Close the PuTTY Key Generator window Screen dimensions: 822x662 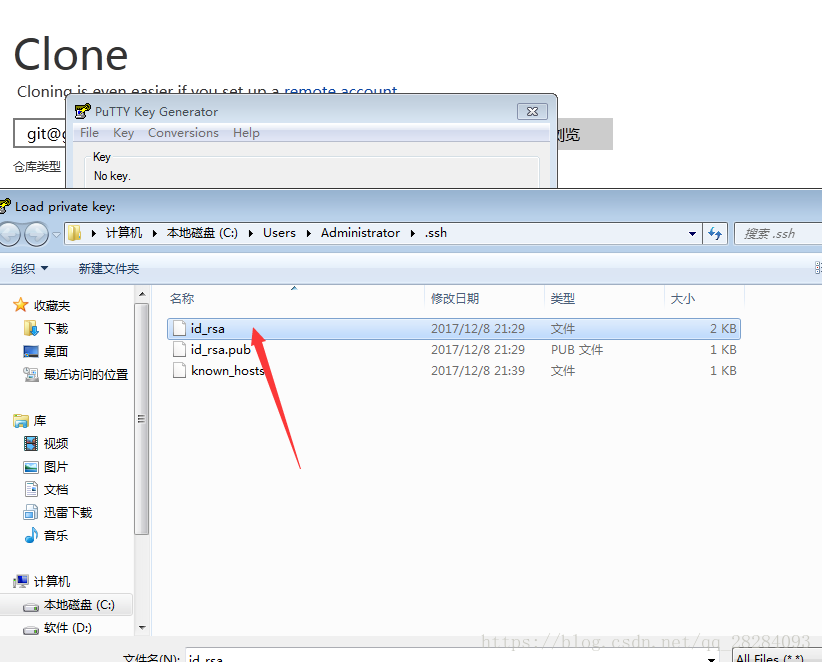(x=532, y=111)
